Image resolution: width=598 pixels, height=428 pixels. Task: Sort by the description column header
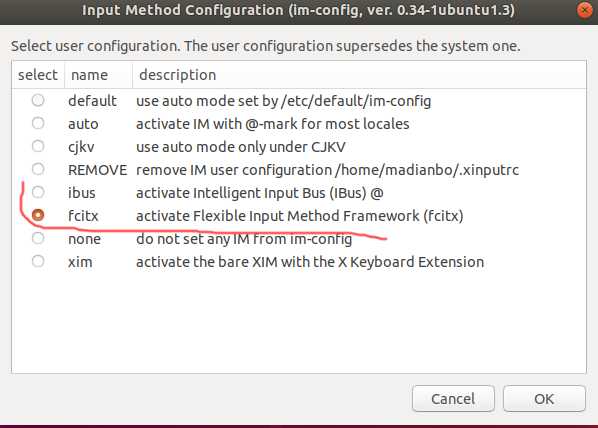pos(359,75)
